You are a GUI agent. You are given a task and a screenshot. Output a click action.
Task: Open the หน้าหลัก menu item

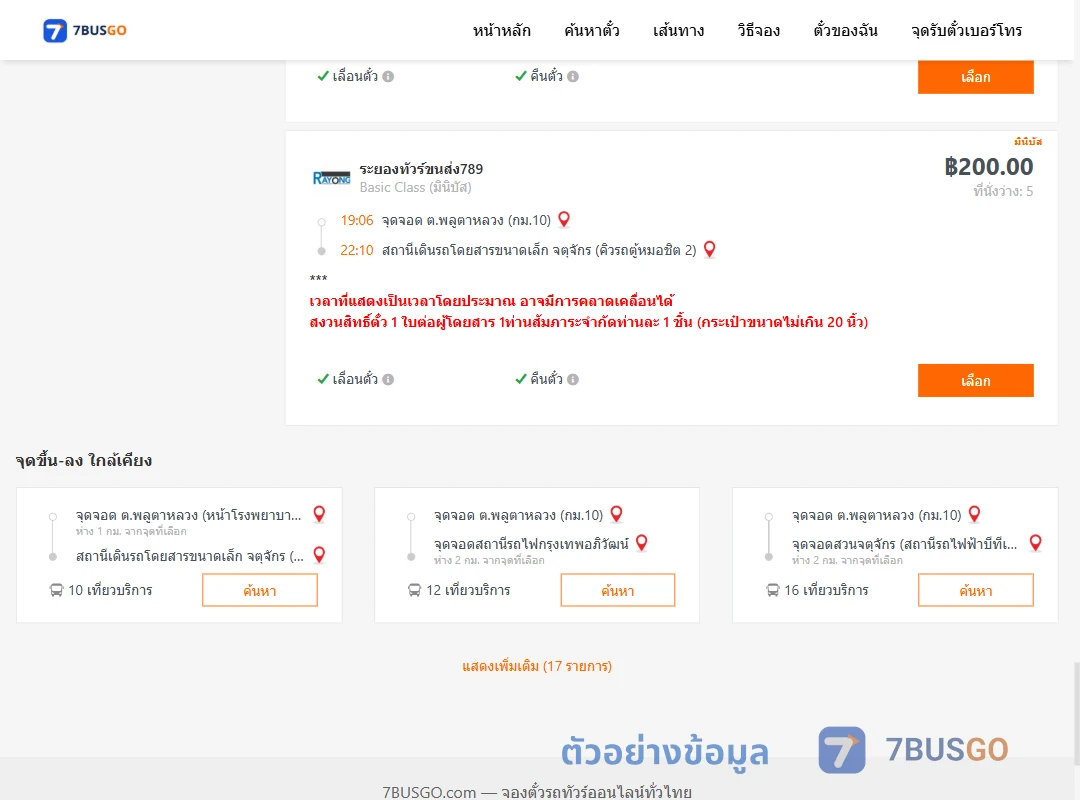point(501,30)
